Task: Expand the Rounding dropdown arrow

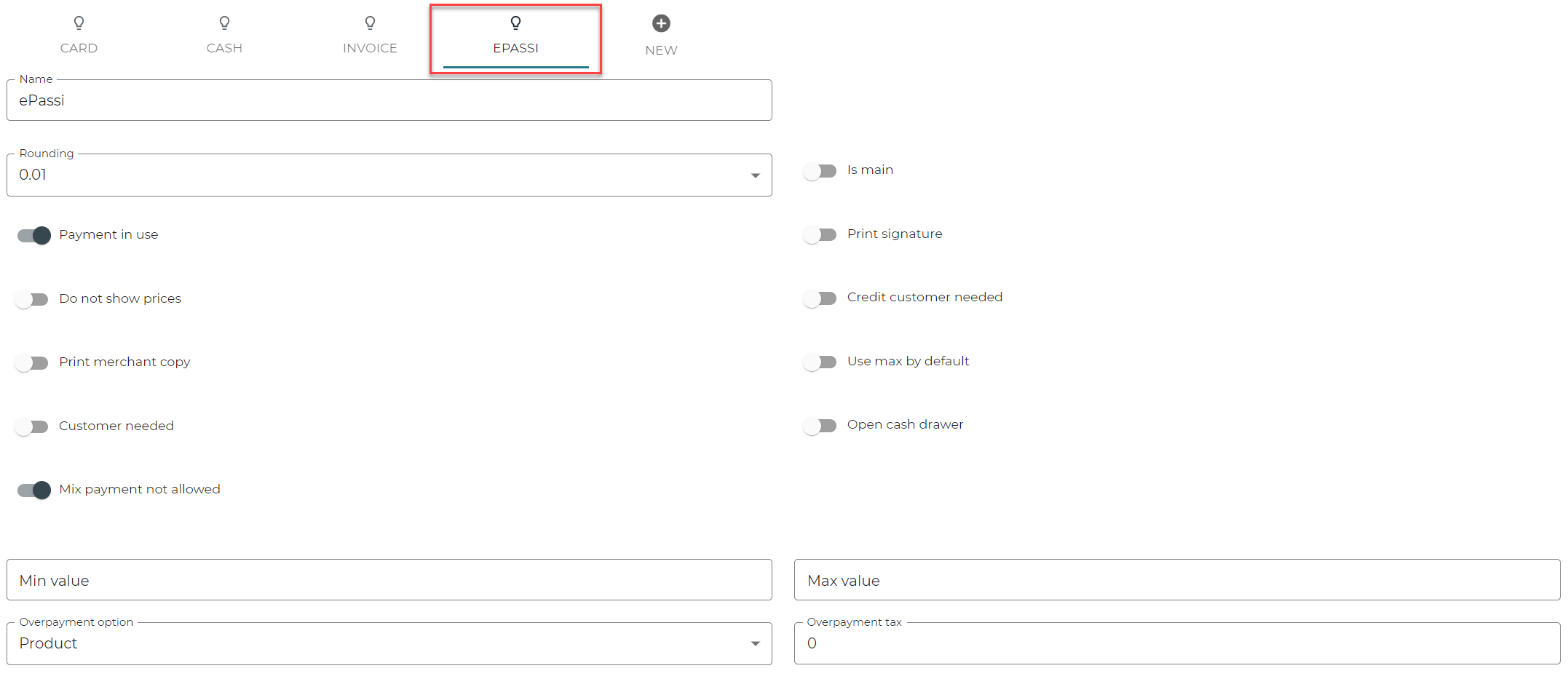Action: click(x=755, y=175)
